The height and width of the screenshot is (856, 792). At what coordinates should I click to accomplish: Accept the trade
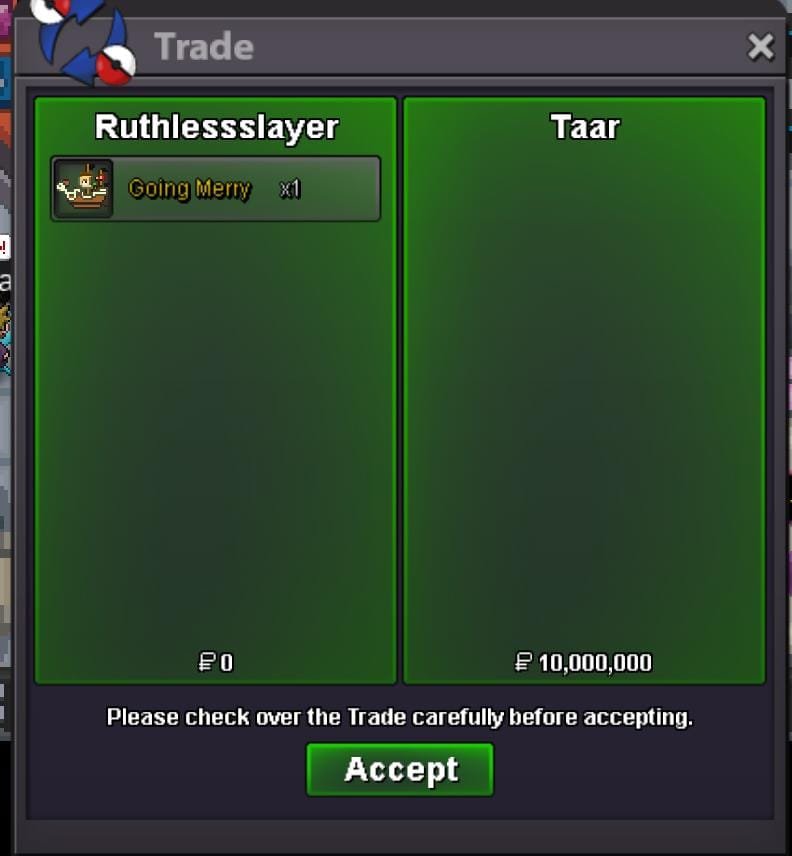click(x=400, y=770)
